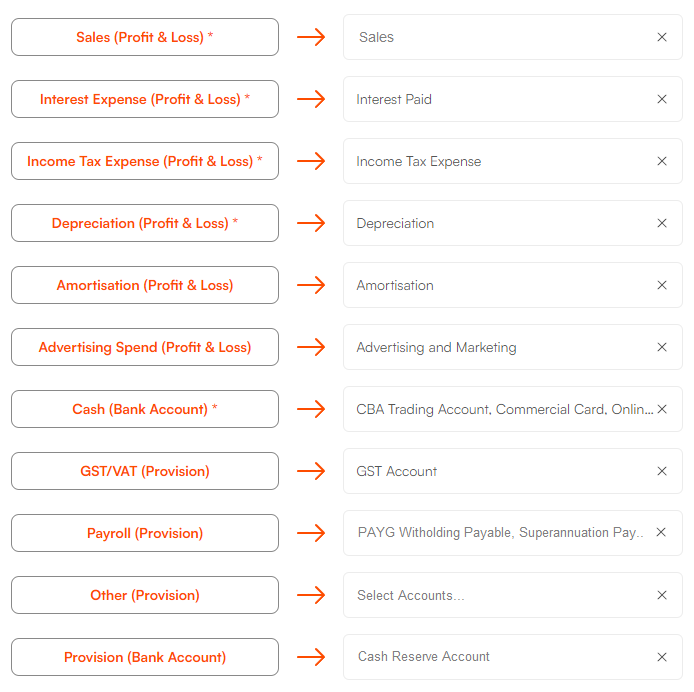The image size is (694, 692).
Task: Clear the Sales account mapping with X
Action: coord(662,37)
